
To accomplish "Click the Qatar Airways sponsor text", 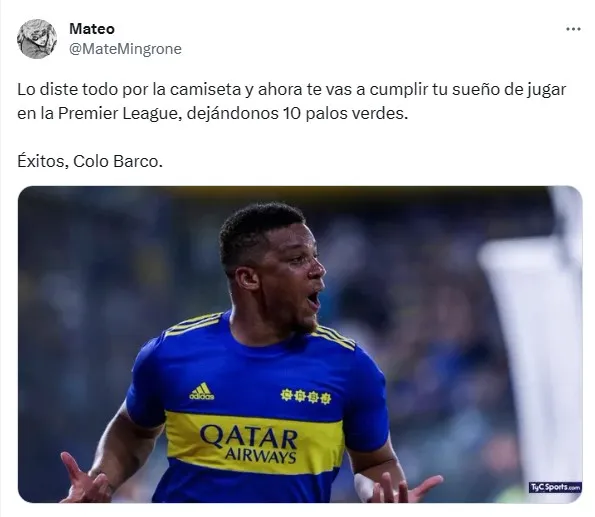I will coord(249,443).
